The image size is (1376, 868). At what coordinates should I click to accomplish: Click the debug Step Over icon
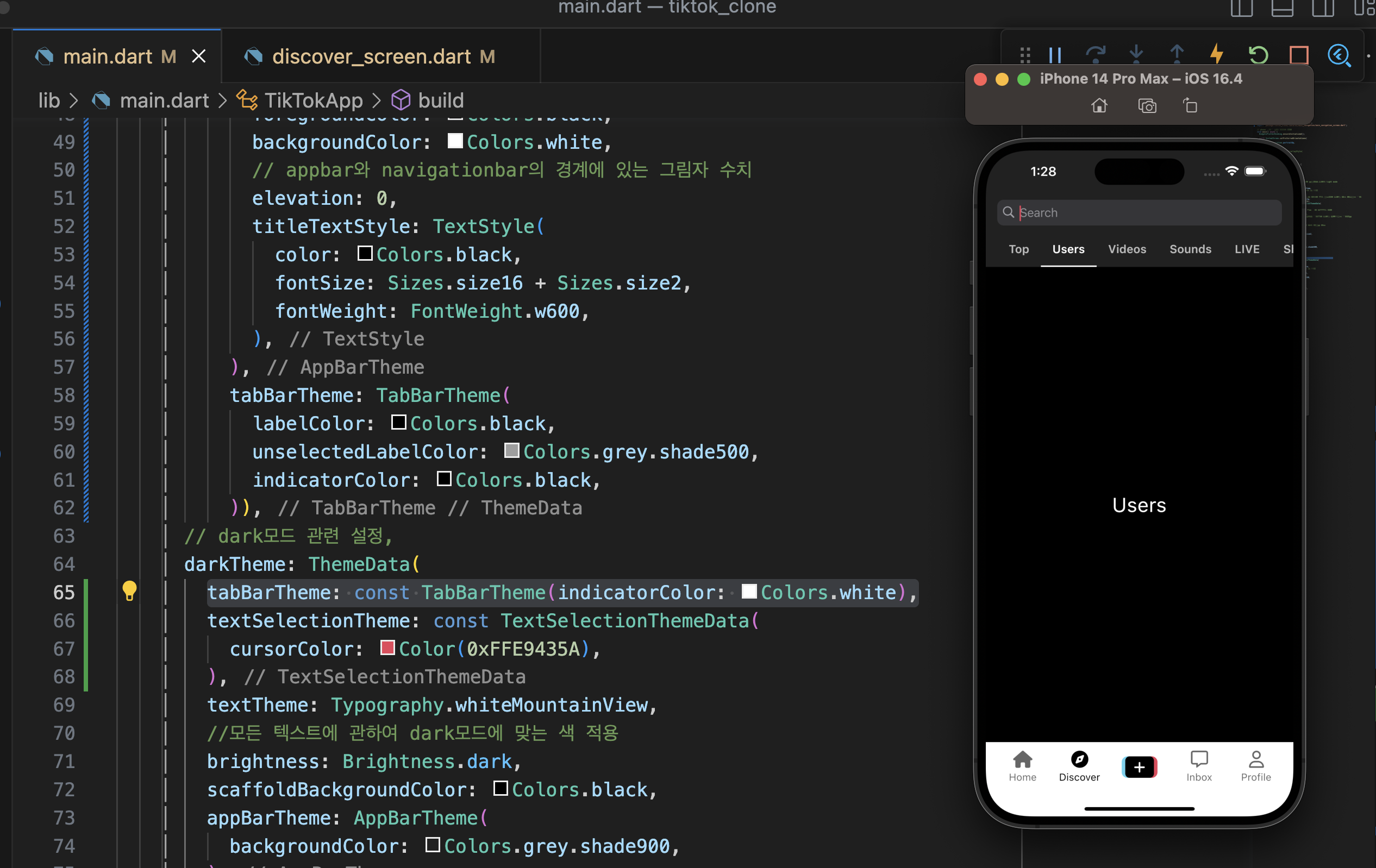click(1096, 55)
